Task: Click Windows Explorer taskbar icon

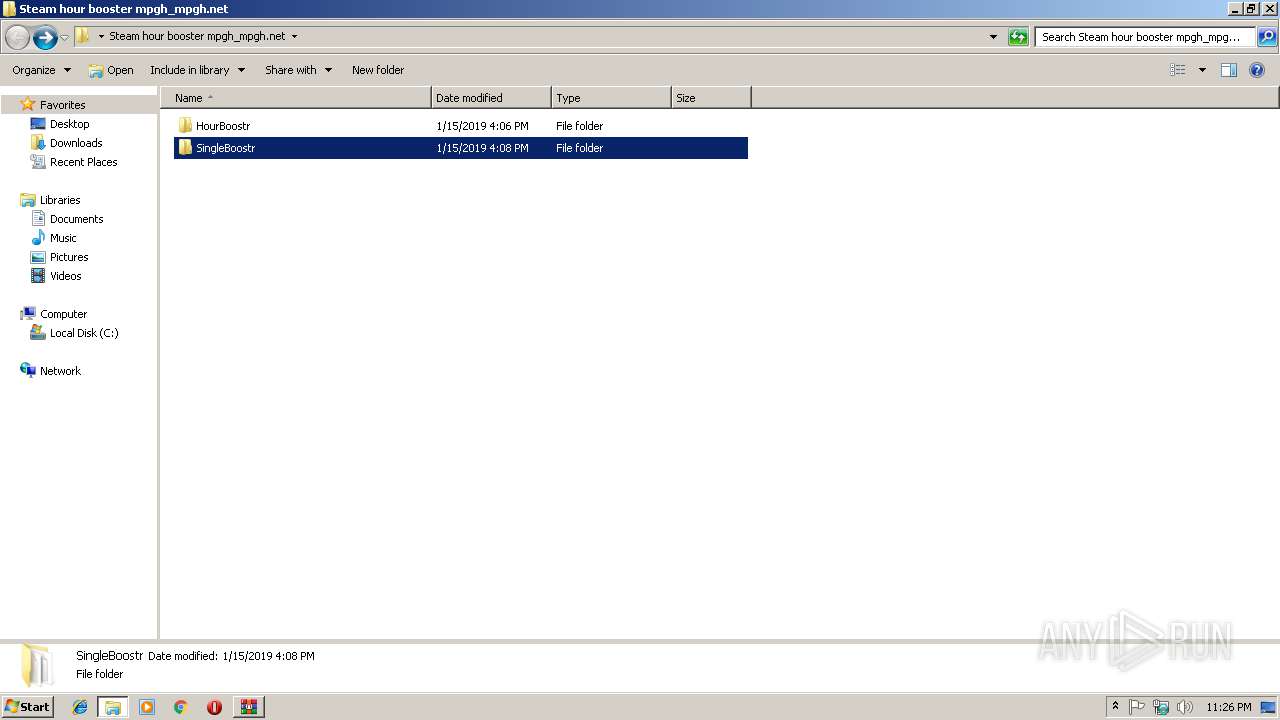Action: pyautogui.click(x=113, y=707)
